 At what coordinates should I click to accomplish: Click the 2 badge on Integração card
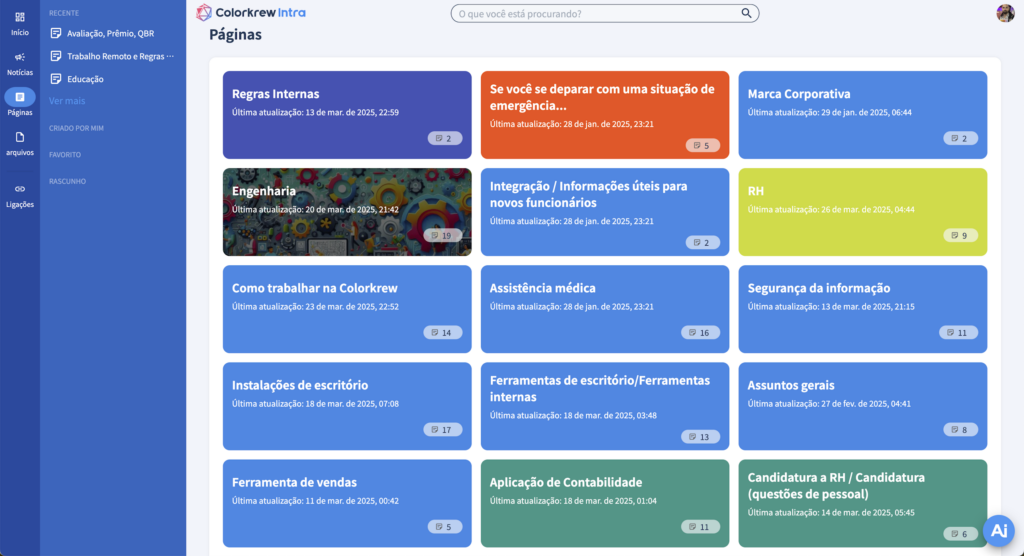703,242
